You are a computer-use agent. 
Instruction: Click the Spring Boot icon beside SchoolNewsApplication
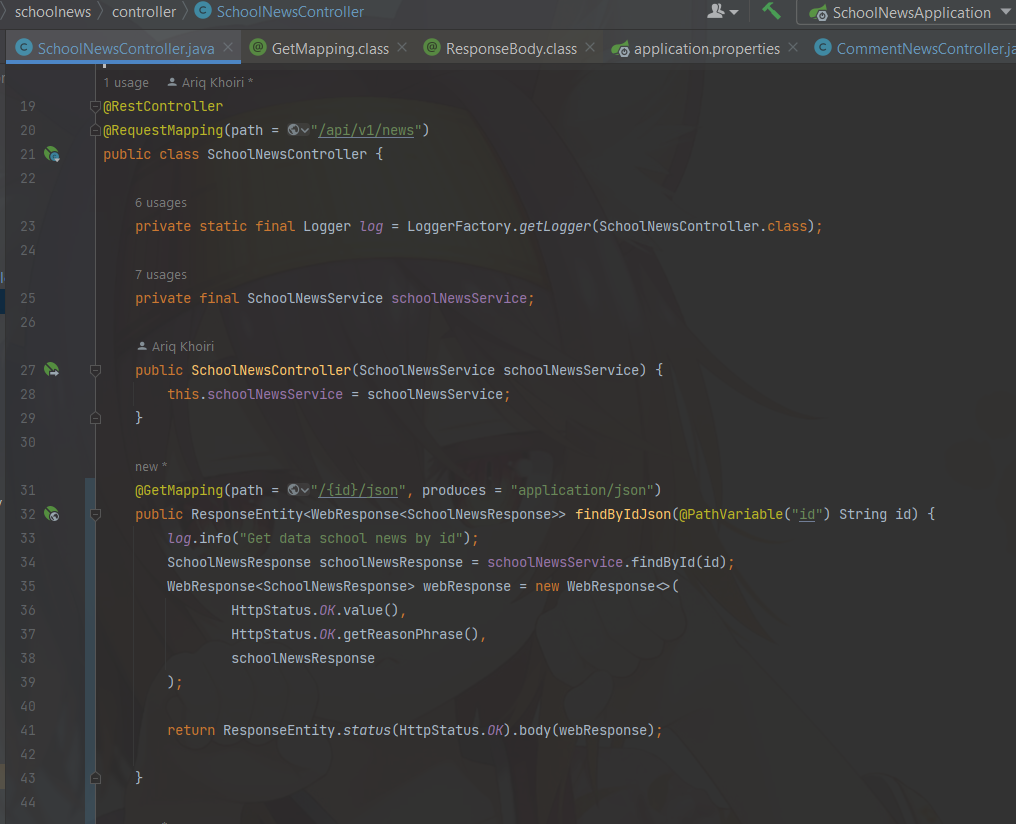click(x=820, y=12)
